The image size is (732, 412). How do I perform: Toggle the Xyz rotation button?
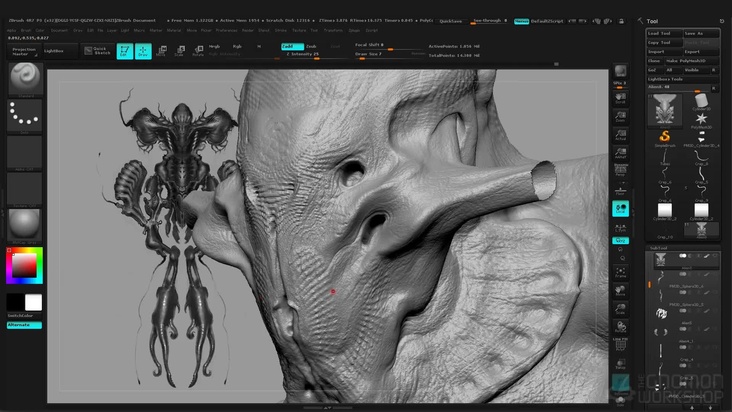(620, 240)
